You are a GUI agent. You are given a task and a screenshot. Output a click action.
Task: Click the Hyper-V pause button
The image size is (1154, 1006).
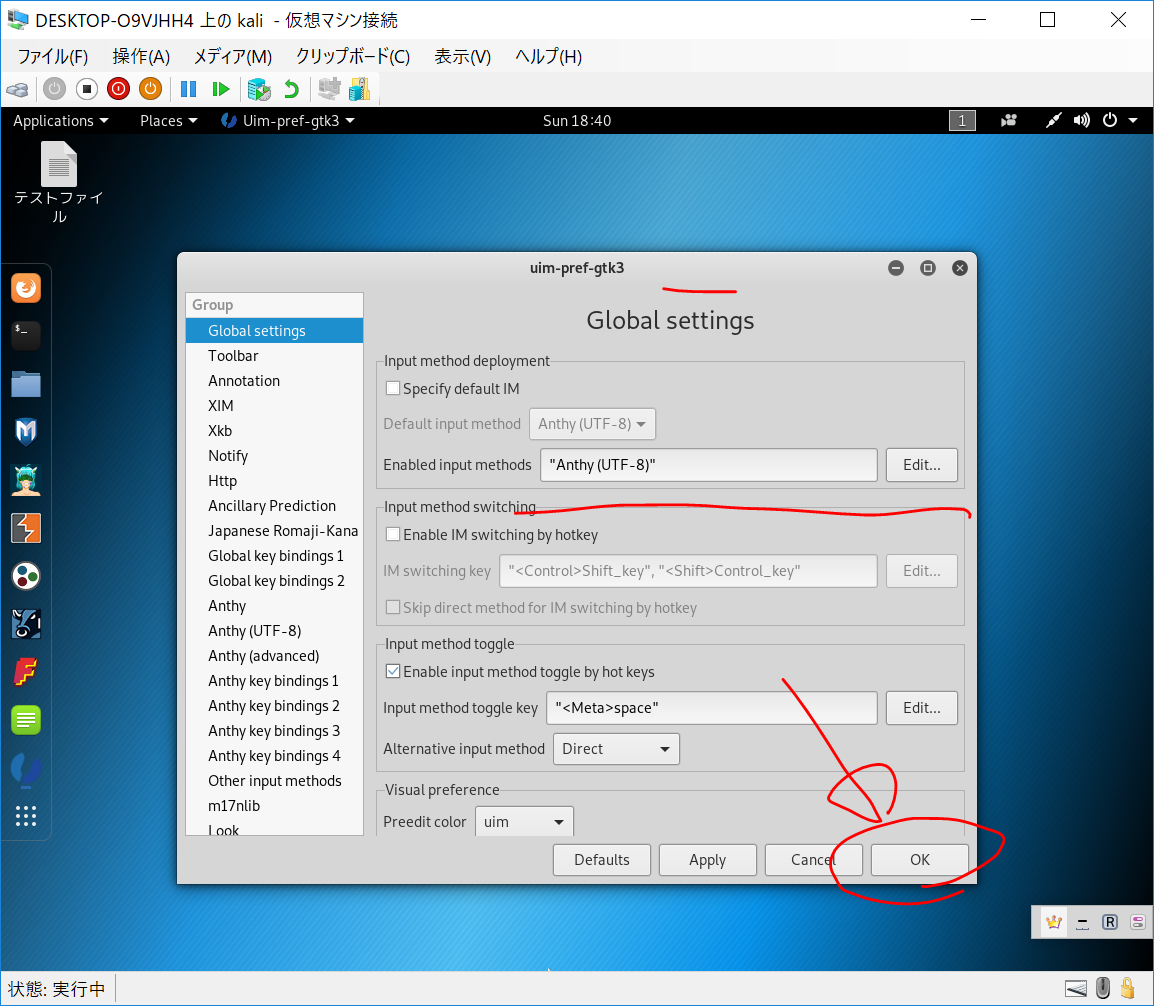[188, 89]
